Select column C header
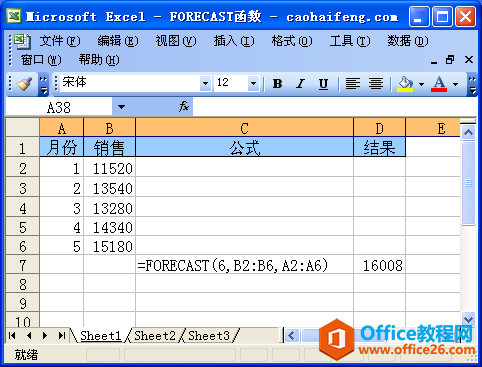The height and width of the screenshot is (367, 482). [x=245, y=128]
